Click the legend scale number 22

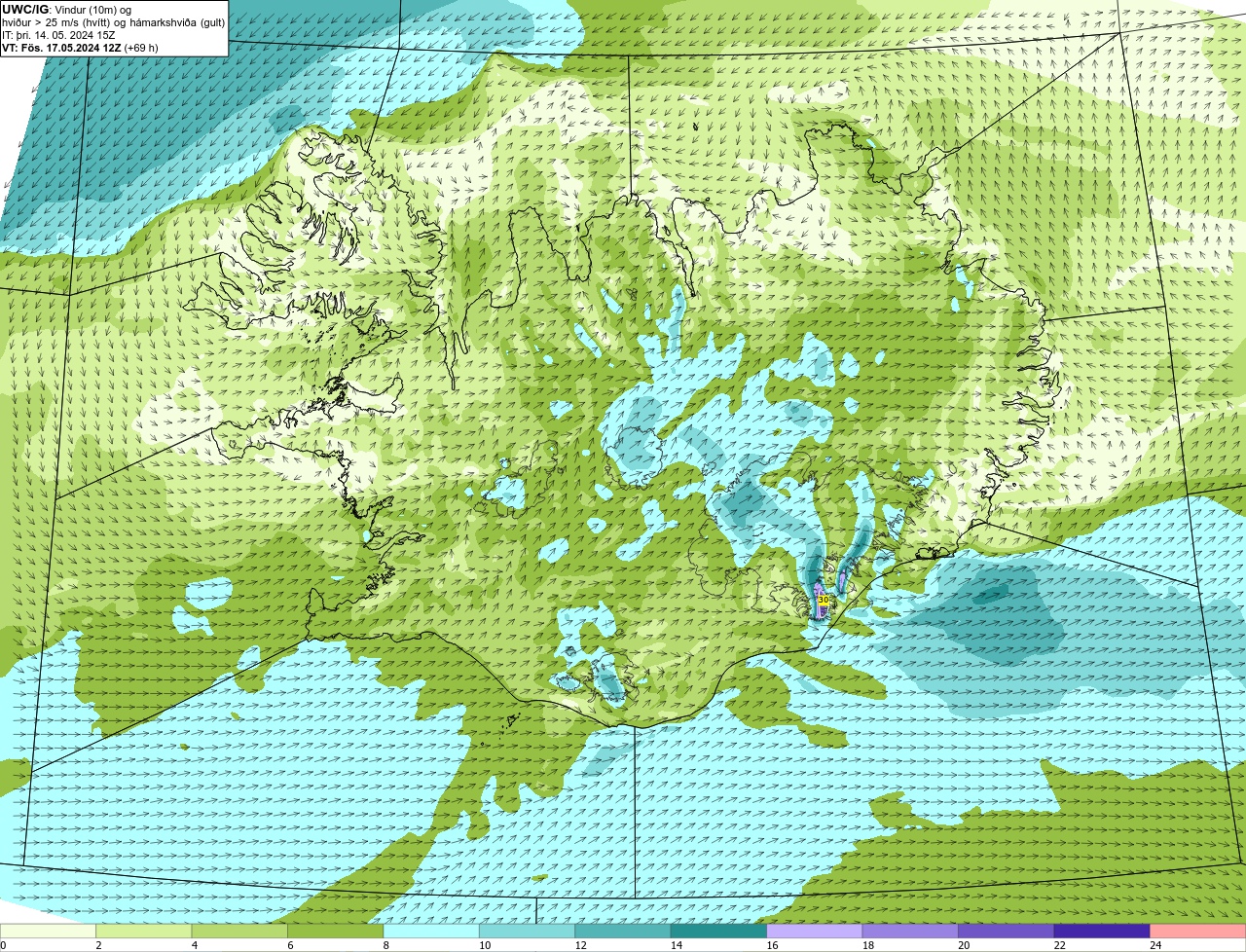point(1058,945)
